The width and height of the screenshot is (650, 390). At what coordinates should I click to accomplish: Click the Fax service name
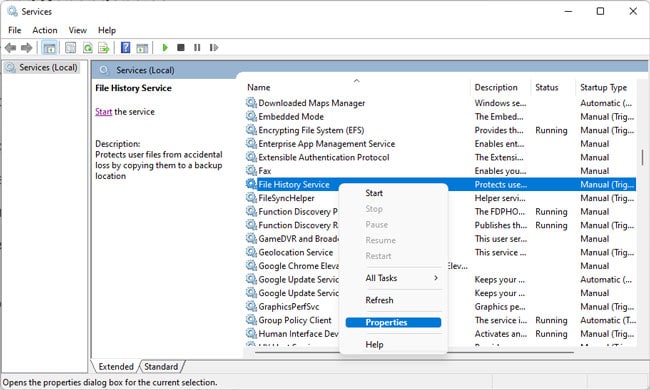(x=264, y=171)
